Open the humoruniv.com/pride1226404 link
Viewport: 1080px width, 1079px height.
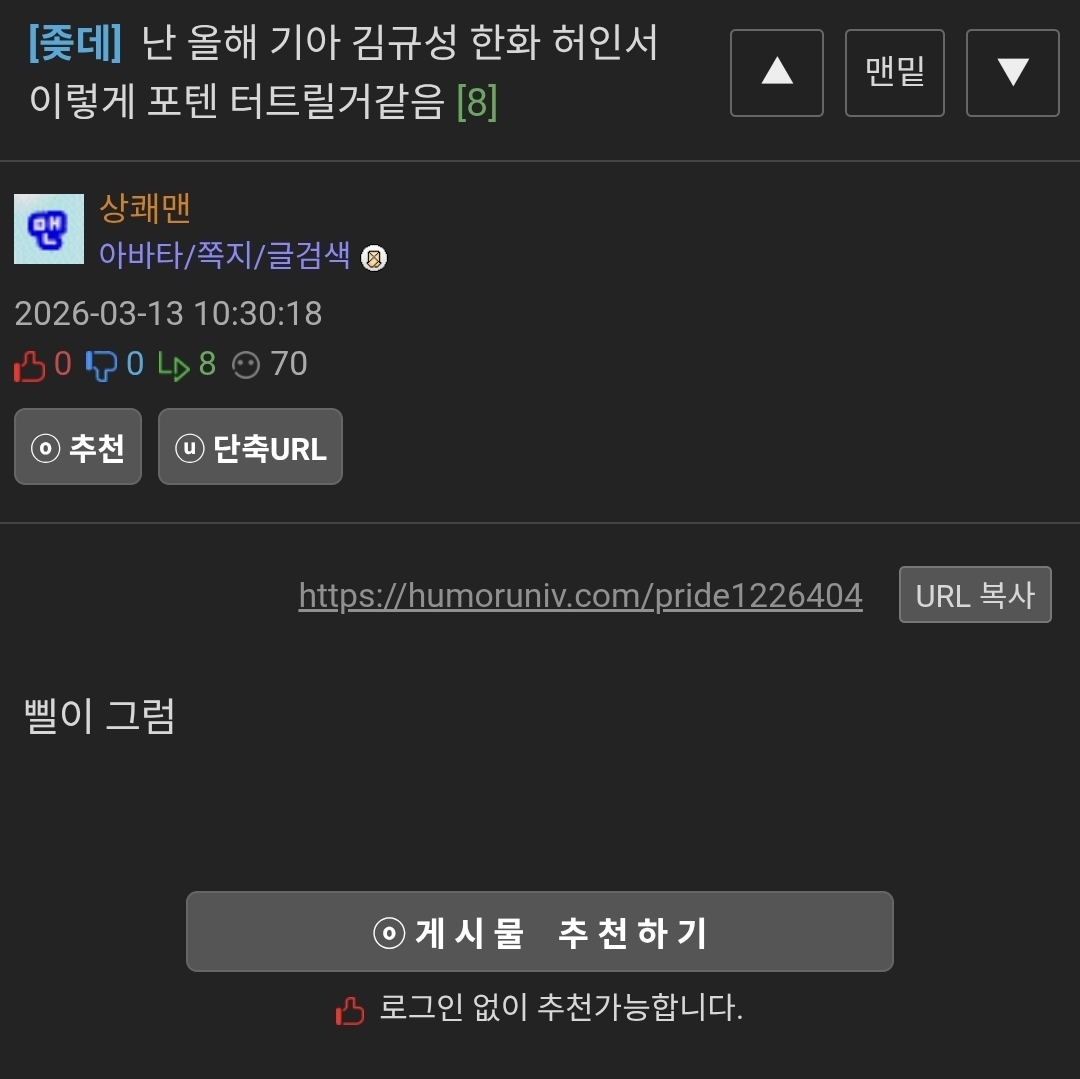580,596
